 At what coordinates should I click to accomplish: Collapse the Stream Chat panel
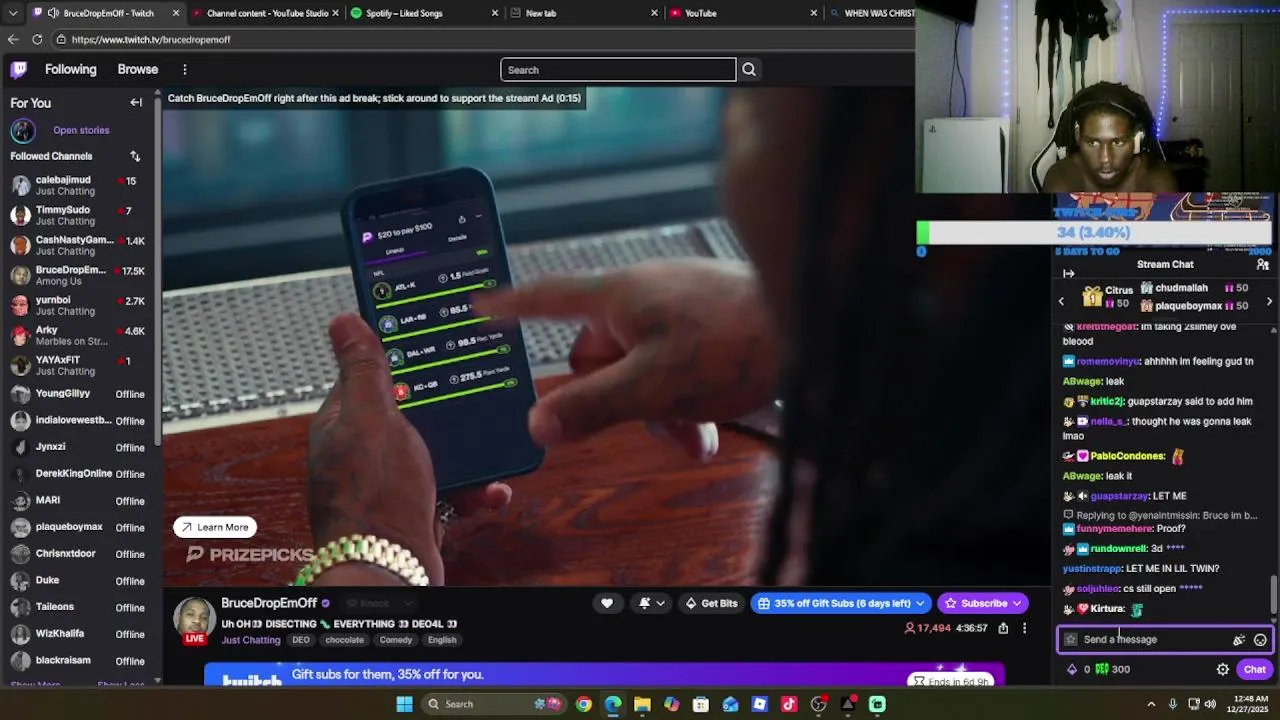[x=1068, y=273]
